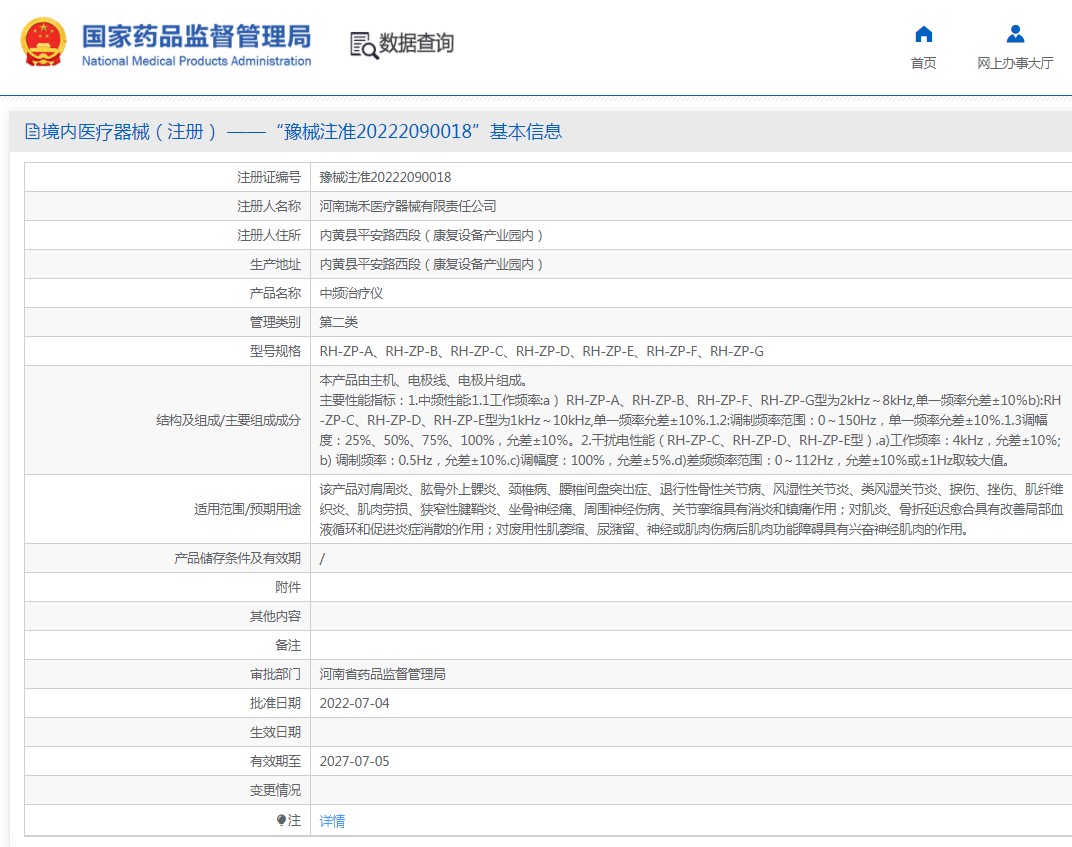Click product name 中频治疗仪
The width and height of the screenshot is (1072, 847).
pyautogui.click(x=351, y=293)
